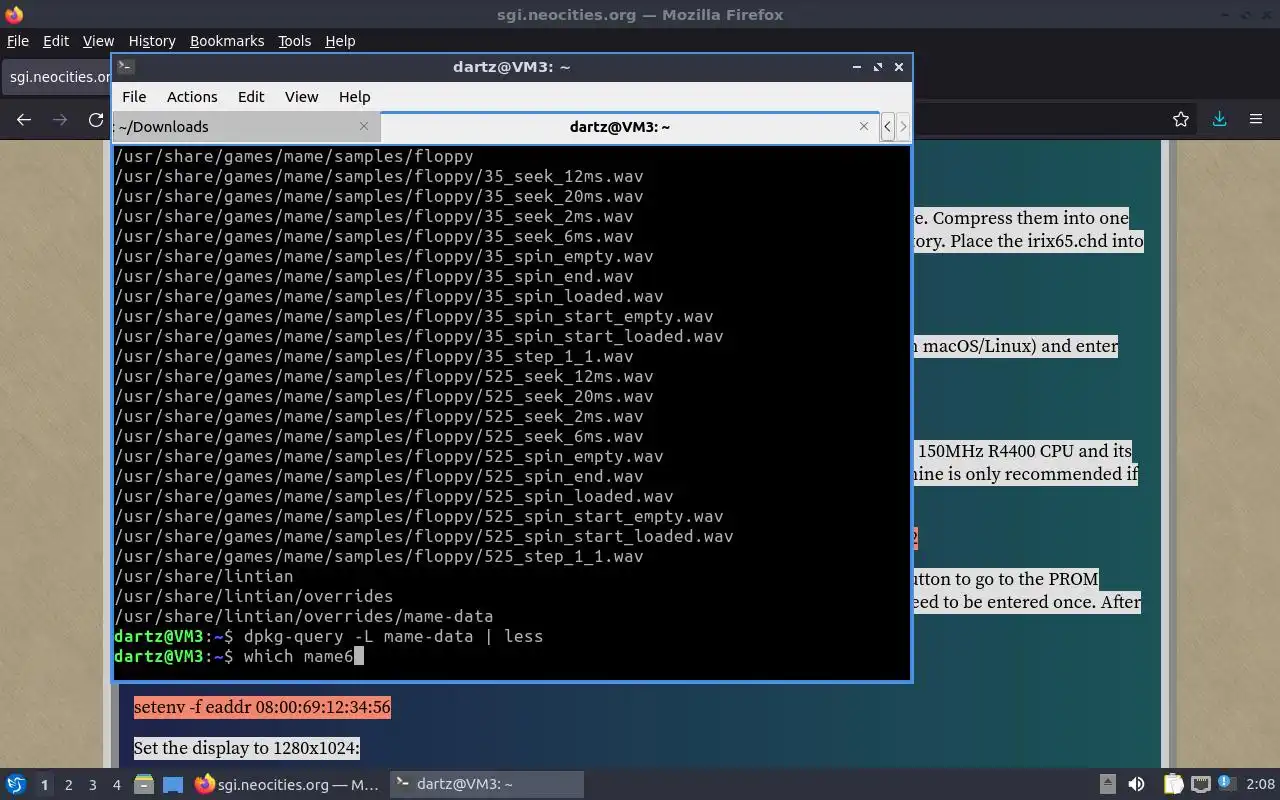Click the setenv eaddr command on webpage
This screenshot has height=800, width=1280.
click(262, 707)
